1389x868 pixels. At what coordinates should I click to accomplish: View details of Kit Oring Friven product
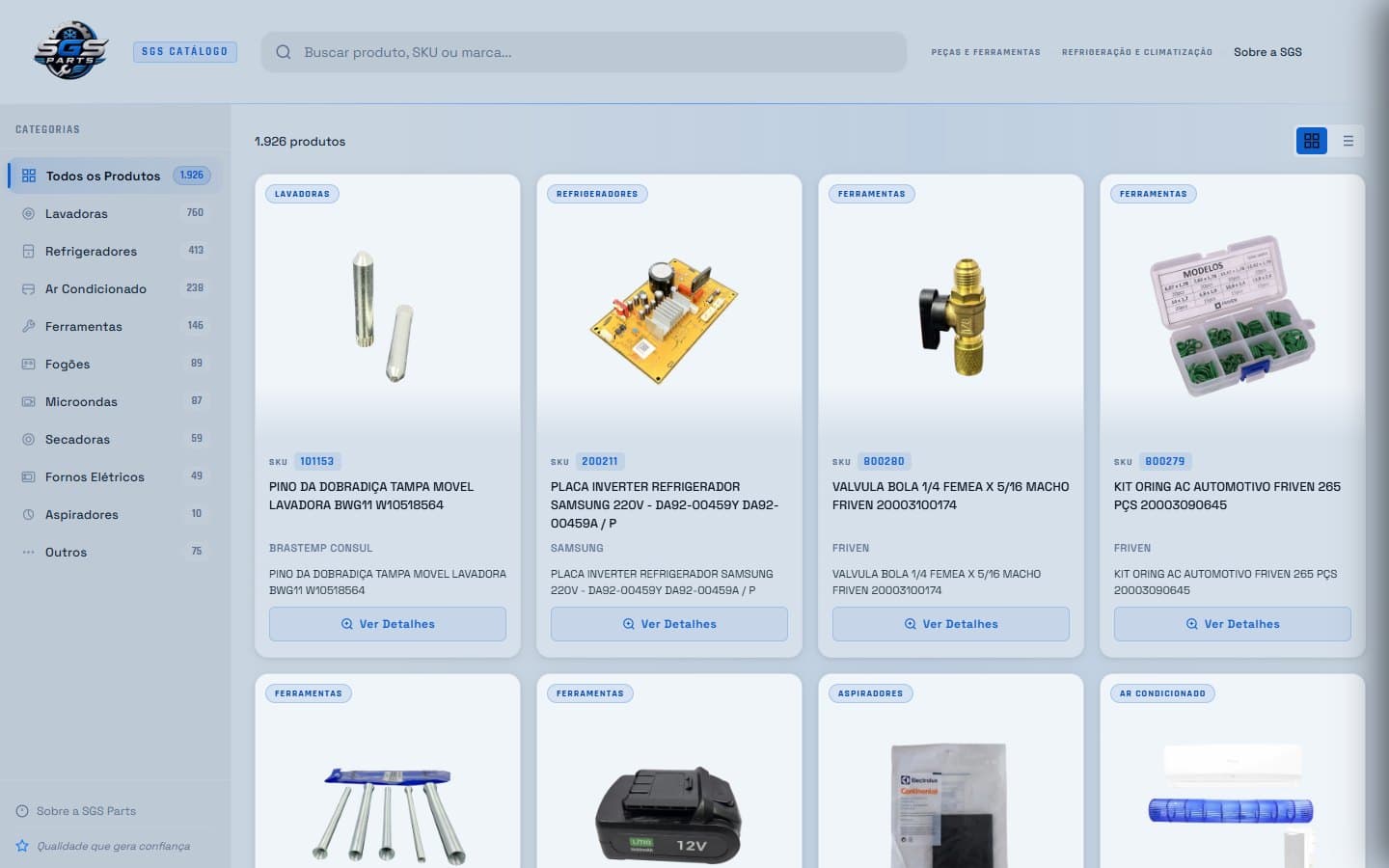(x=1233, y=624)
